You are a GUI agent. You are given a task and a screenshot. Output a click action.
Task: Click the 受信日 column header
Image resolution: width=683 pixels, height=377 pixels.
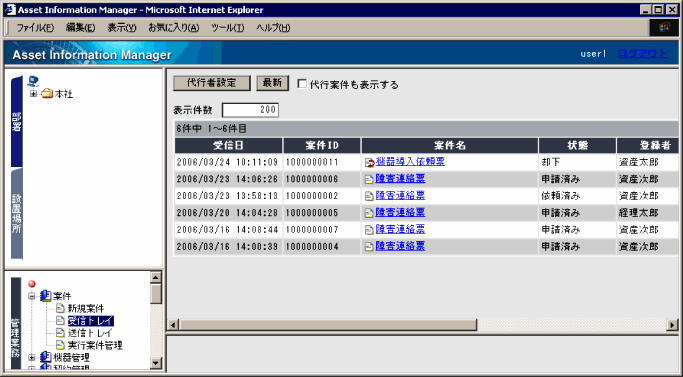point(229,146)
